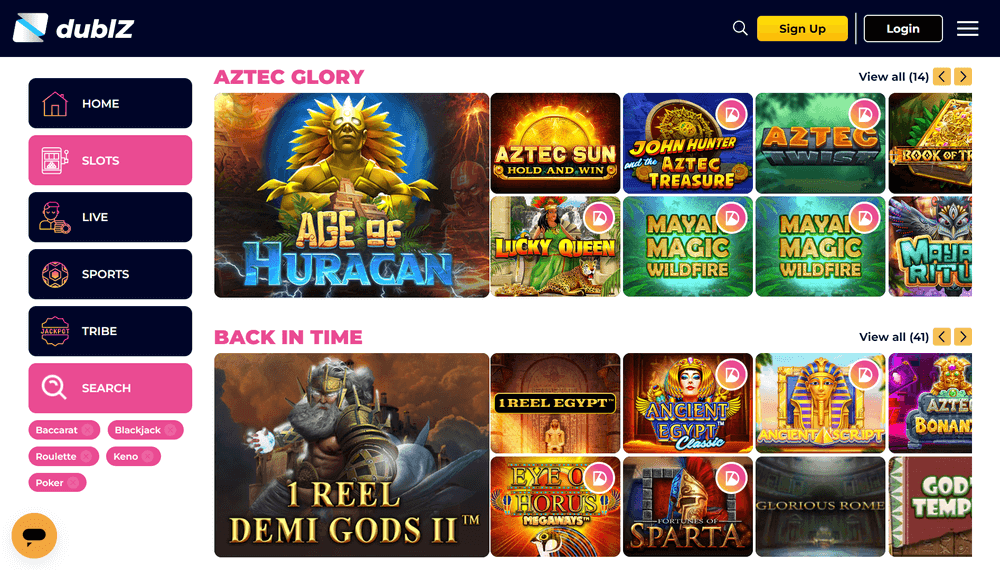
Task: Go to the Live casino section
Action: point(110,217)
